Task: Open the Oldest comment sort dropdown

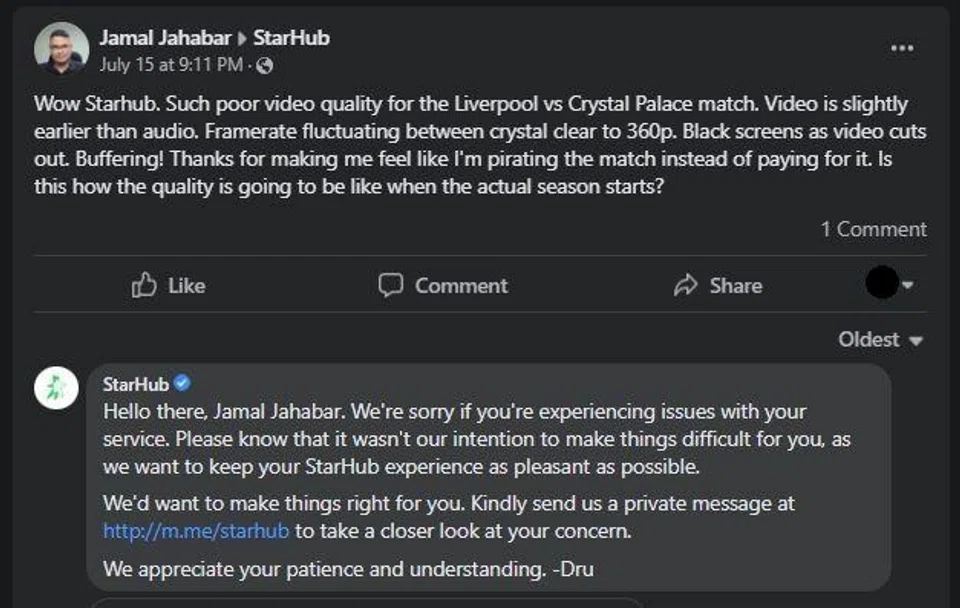Action: click(x=880, y=340)
